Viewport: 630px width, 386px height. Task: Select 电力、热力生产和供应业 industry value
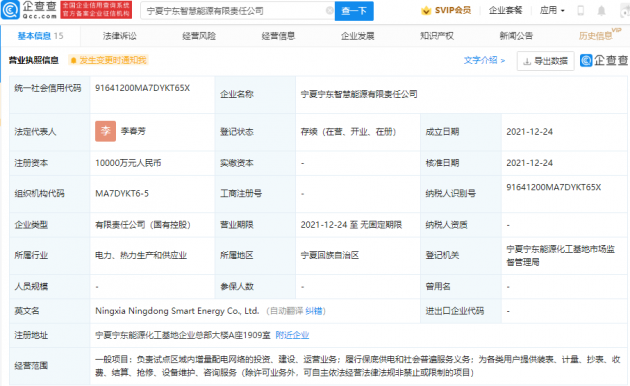click(141, 255)
